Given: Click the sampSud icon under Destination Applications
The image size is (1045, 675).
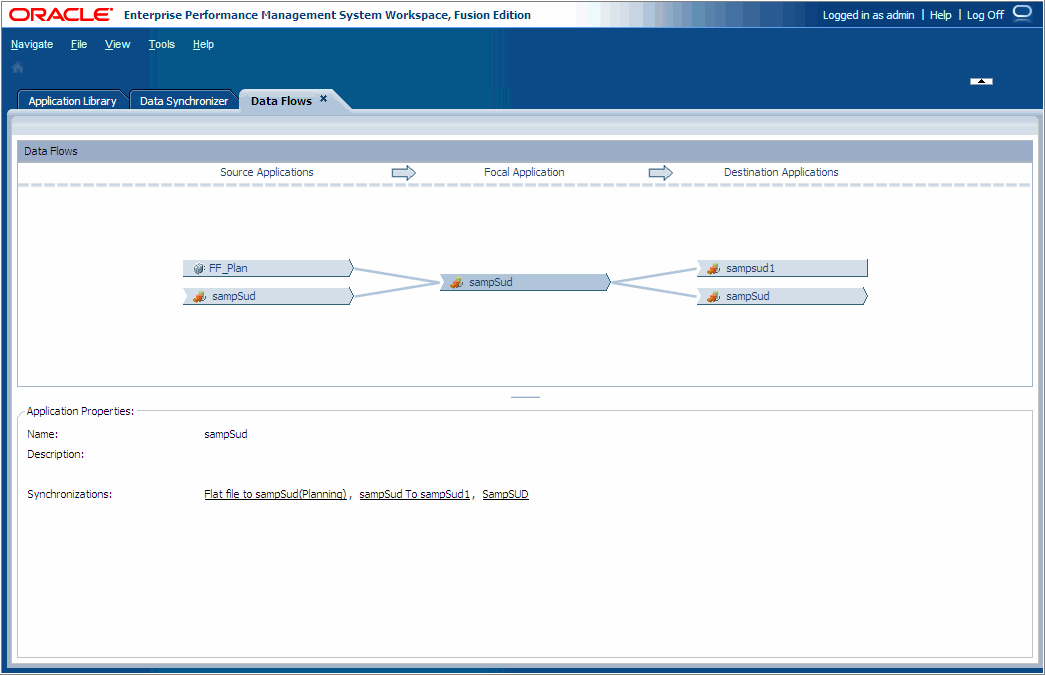Looking at the screenshot, I should tap(713, 296).
